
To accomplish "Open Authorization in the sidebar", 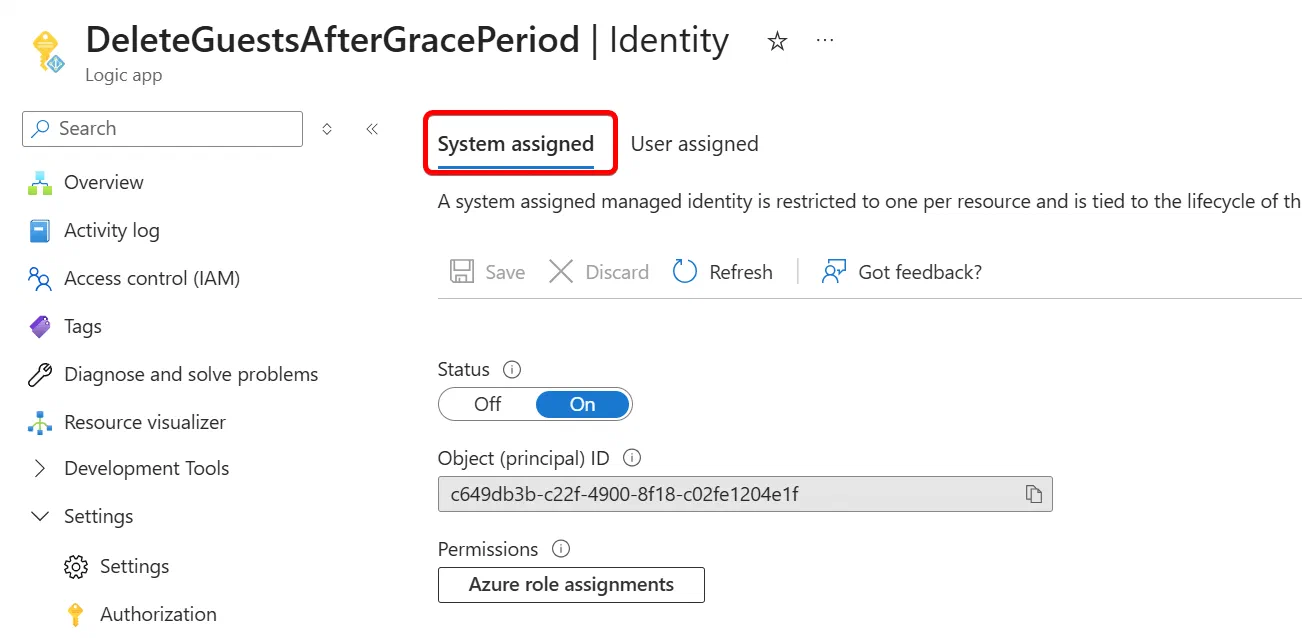I will pos(158,614).
